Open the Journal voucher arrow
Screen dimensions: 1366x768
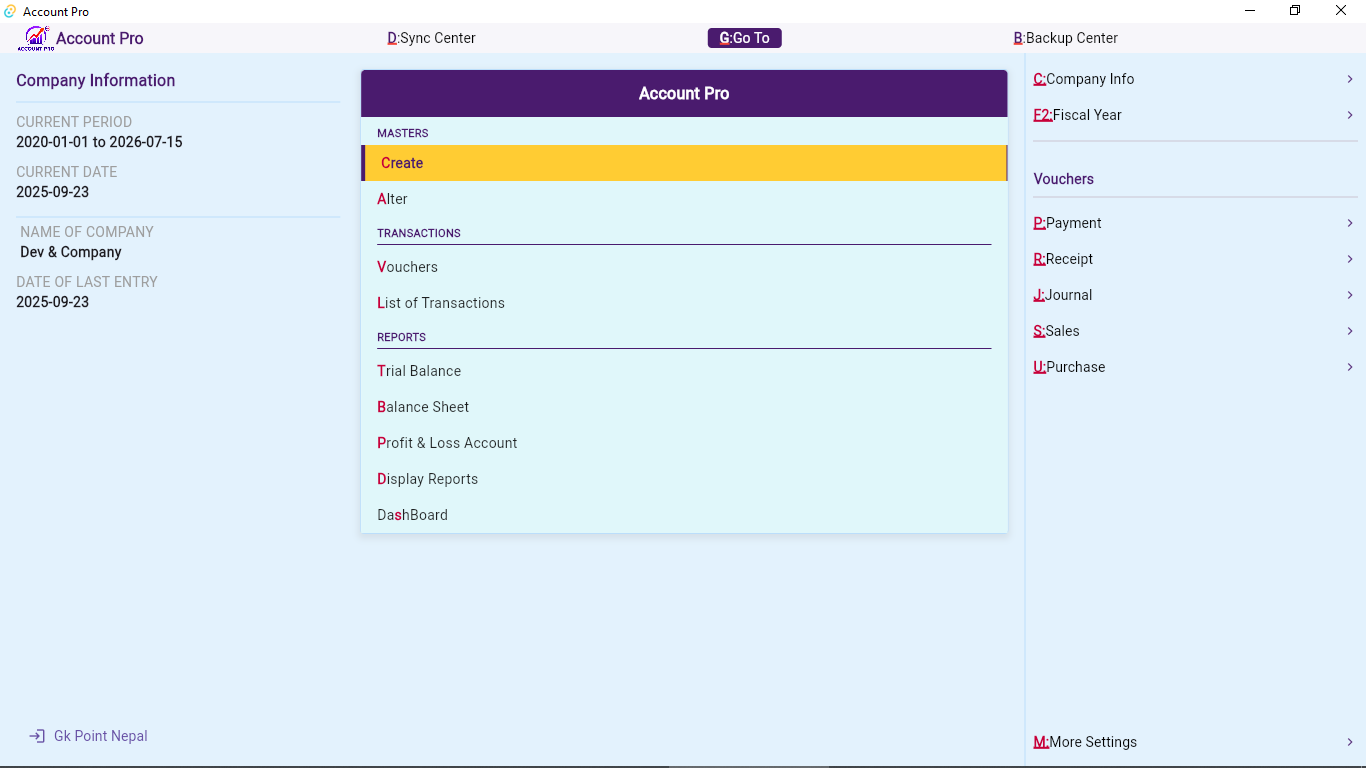pyautogui.click(x=1350, y=295)
